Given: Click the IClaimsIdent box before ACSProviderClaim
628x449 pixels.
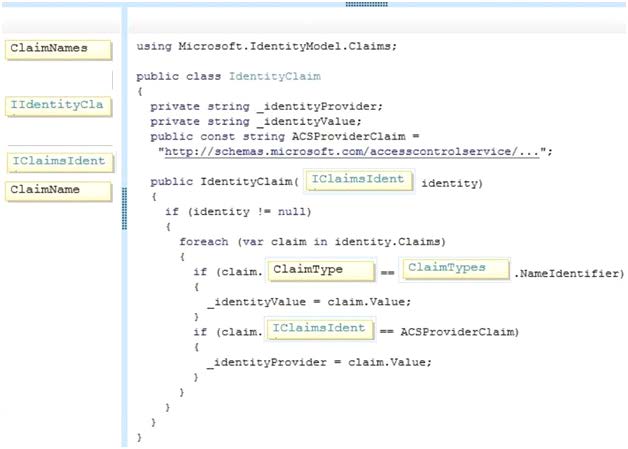Looking at the screenshot, I should pyautogui.click(x=320, y=329).
